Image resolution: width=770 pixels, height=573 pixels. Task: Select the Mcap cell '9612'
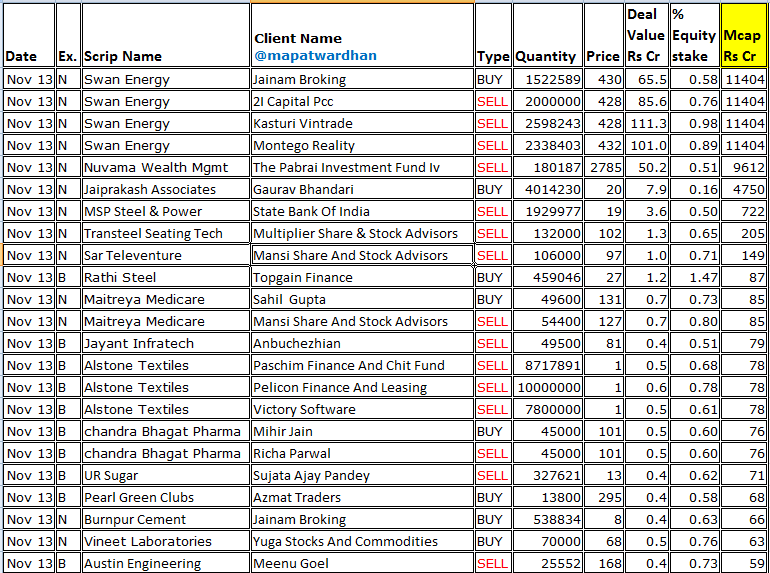click(743, 167)
